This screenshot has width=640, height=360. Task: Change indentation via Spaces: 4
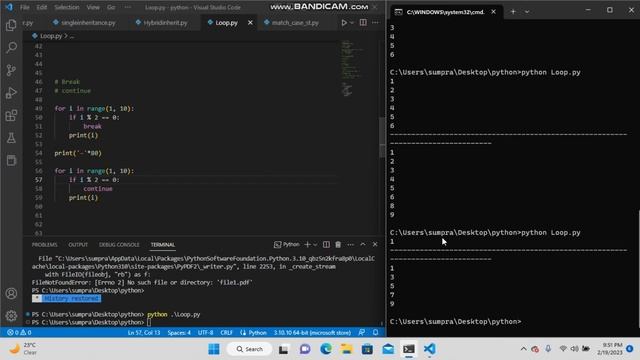coord(179,333)
